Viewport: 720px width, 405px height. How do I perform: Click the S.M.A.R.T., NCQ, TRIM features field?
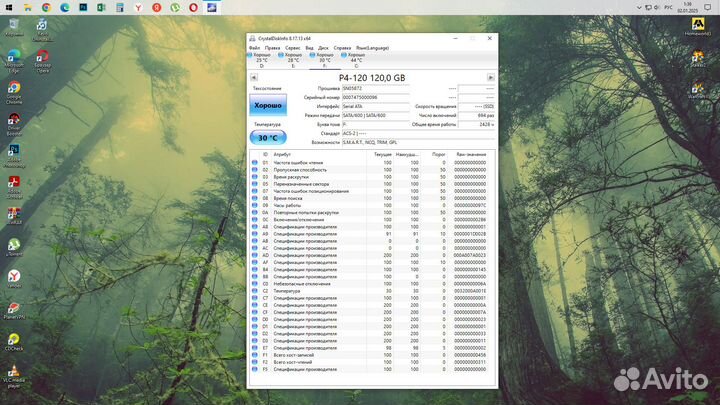point(418,142)
